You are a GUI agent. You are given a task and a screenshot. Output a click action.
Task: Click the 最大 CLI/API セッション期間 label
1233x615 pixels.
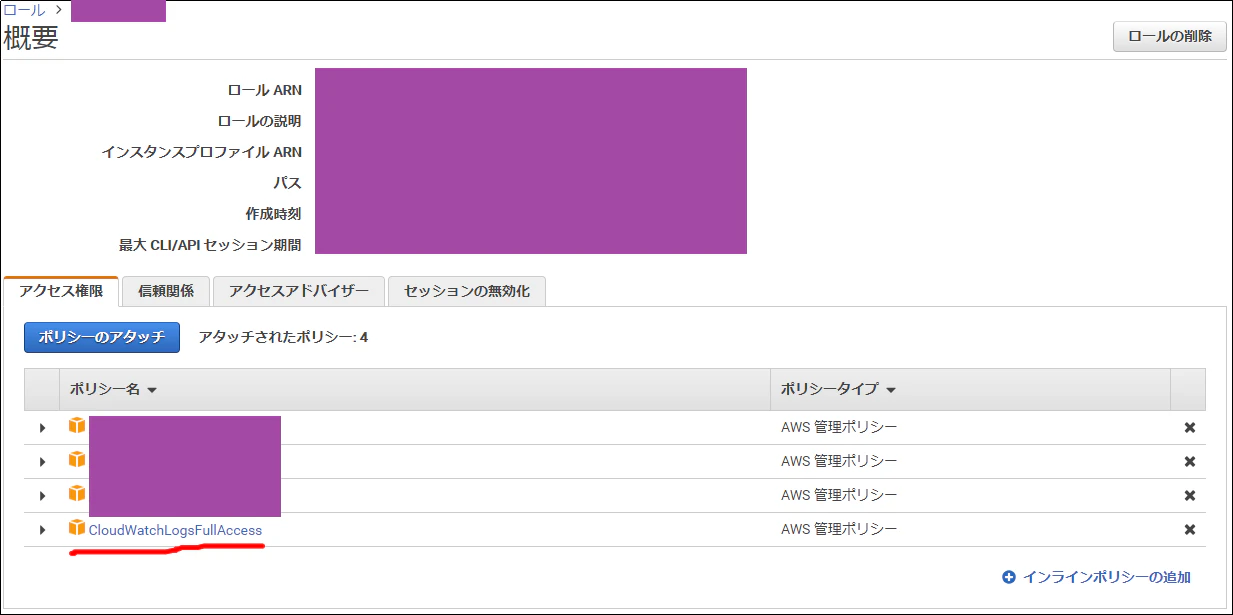(210, 245)
